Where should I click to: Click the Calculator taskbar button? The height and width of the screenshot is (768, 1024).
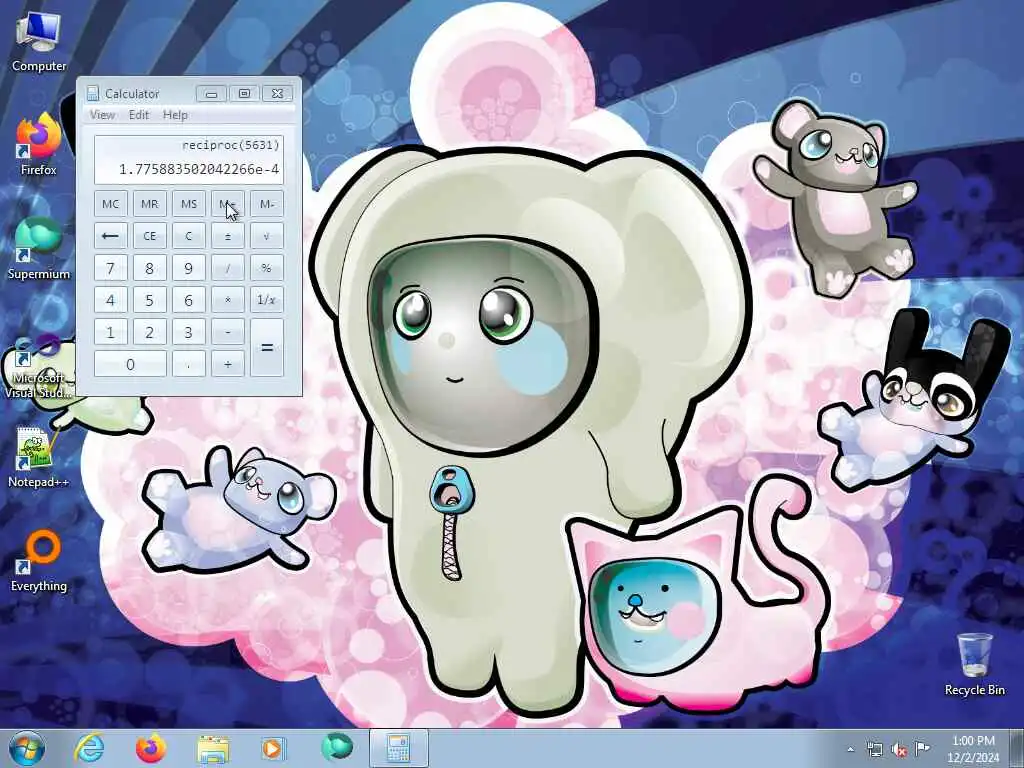pos(399,748)
